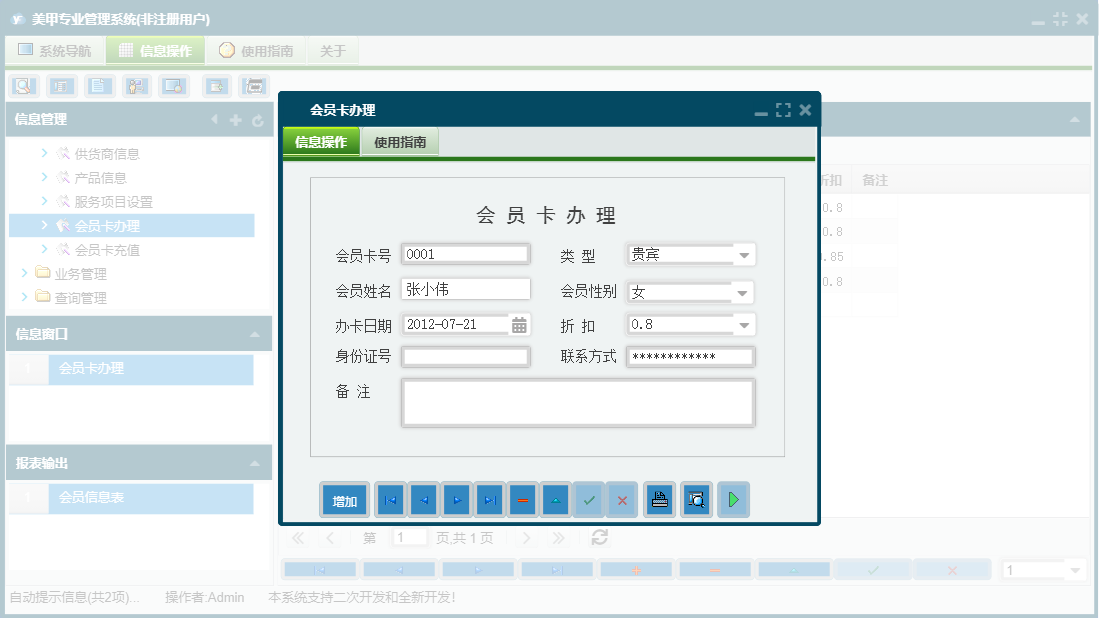Select the magnifier search icon in the top toolbar

[x=21, y=86]
